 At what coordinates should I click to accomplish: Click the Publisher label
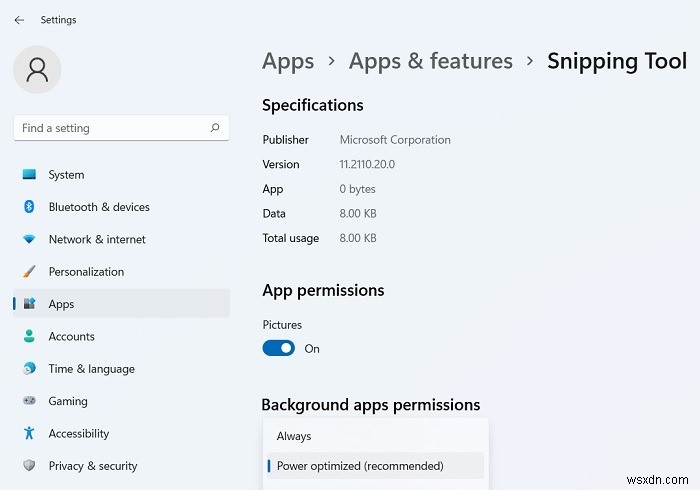285,140
